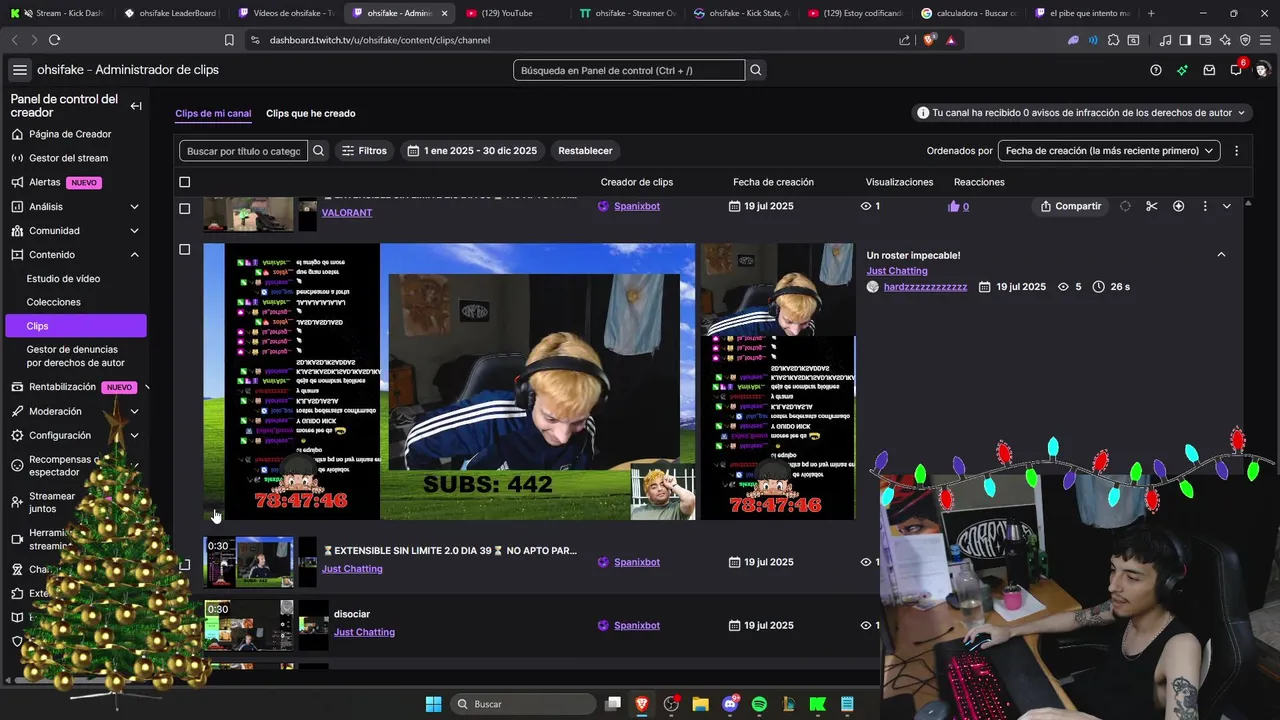Open 'Just Chatting' link under 'disociar' clip
This screenshot has width=1280, height=720.
[364, 632]
